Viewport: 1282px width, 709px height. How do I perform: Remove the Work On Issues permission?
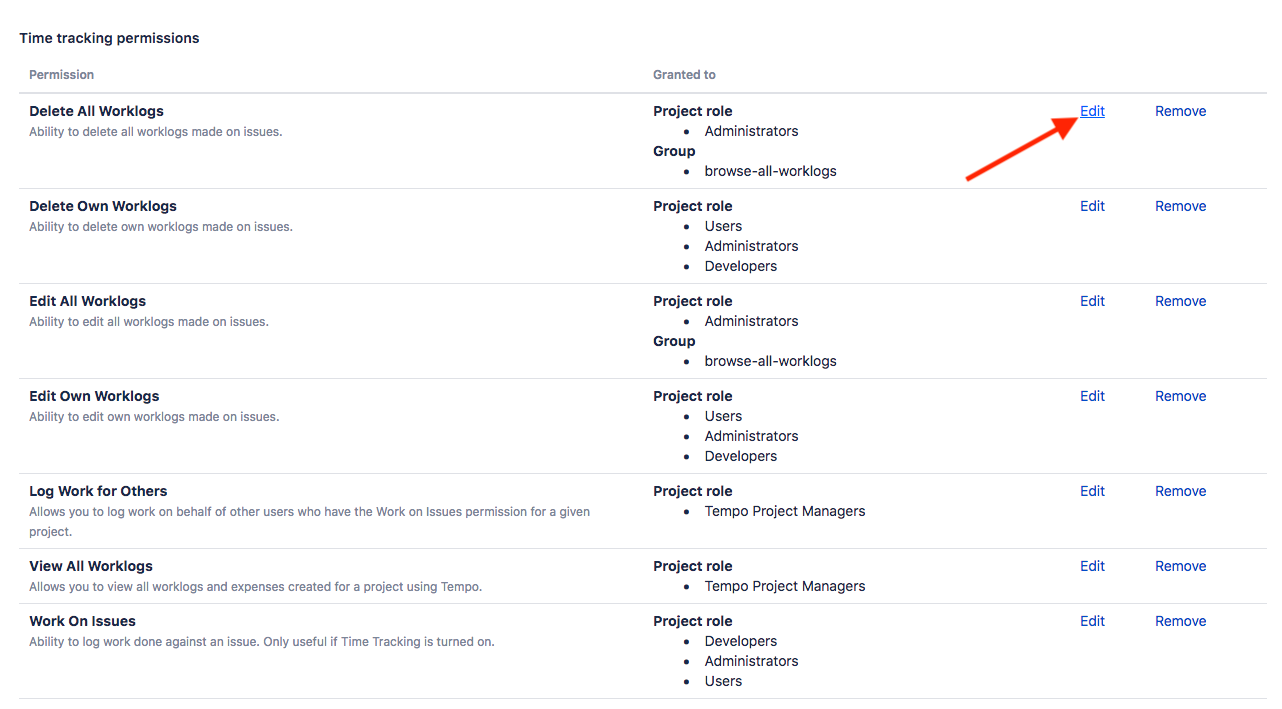1180,621
